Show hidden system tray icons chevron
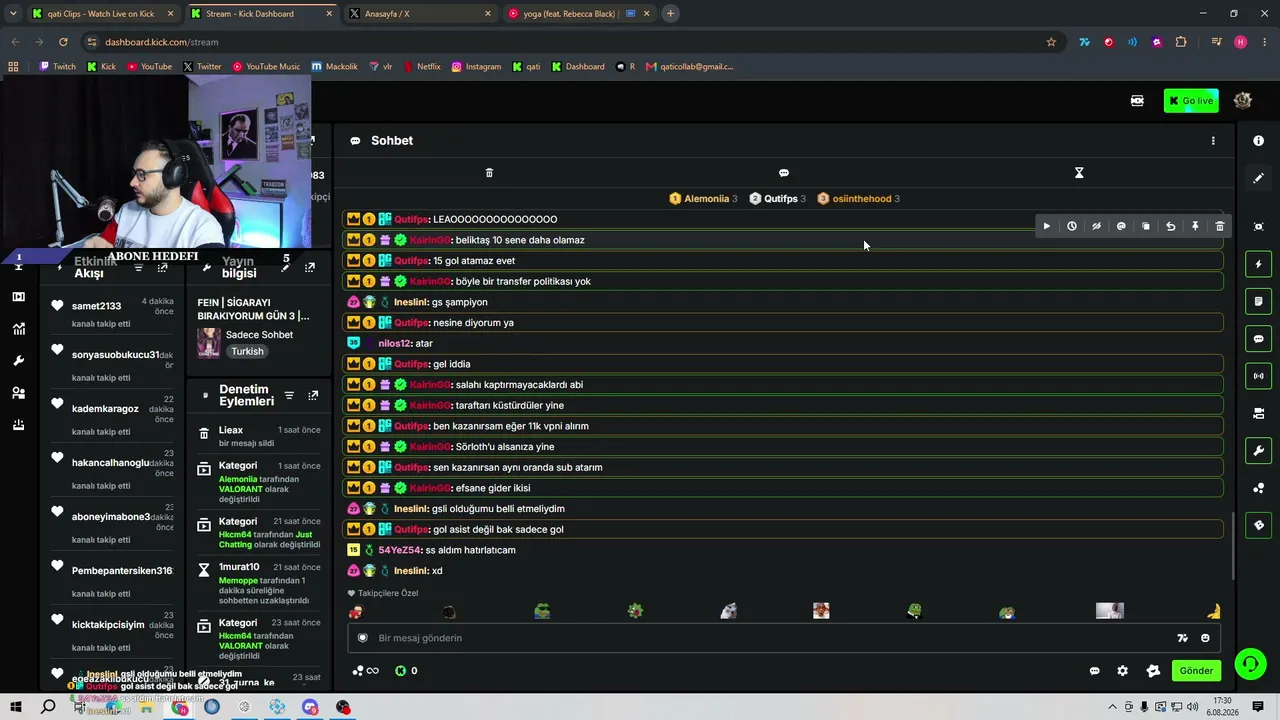This screenshot has height=720, width=1280. tap(1112, 707)
